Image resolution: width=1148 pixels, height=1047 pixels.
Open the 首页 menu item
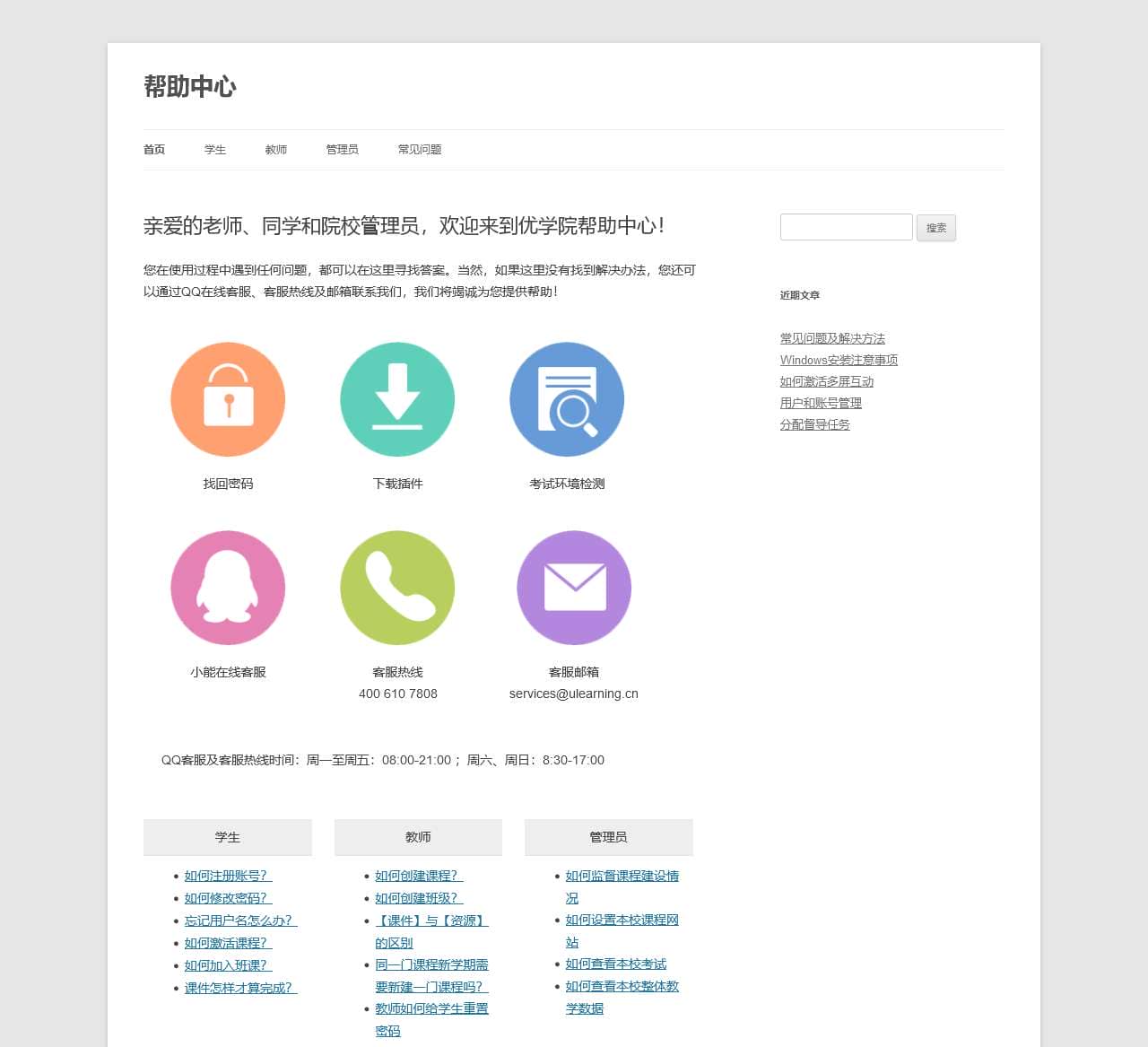tap(153, 149)
